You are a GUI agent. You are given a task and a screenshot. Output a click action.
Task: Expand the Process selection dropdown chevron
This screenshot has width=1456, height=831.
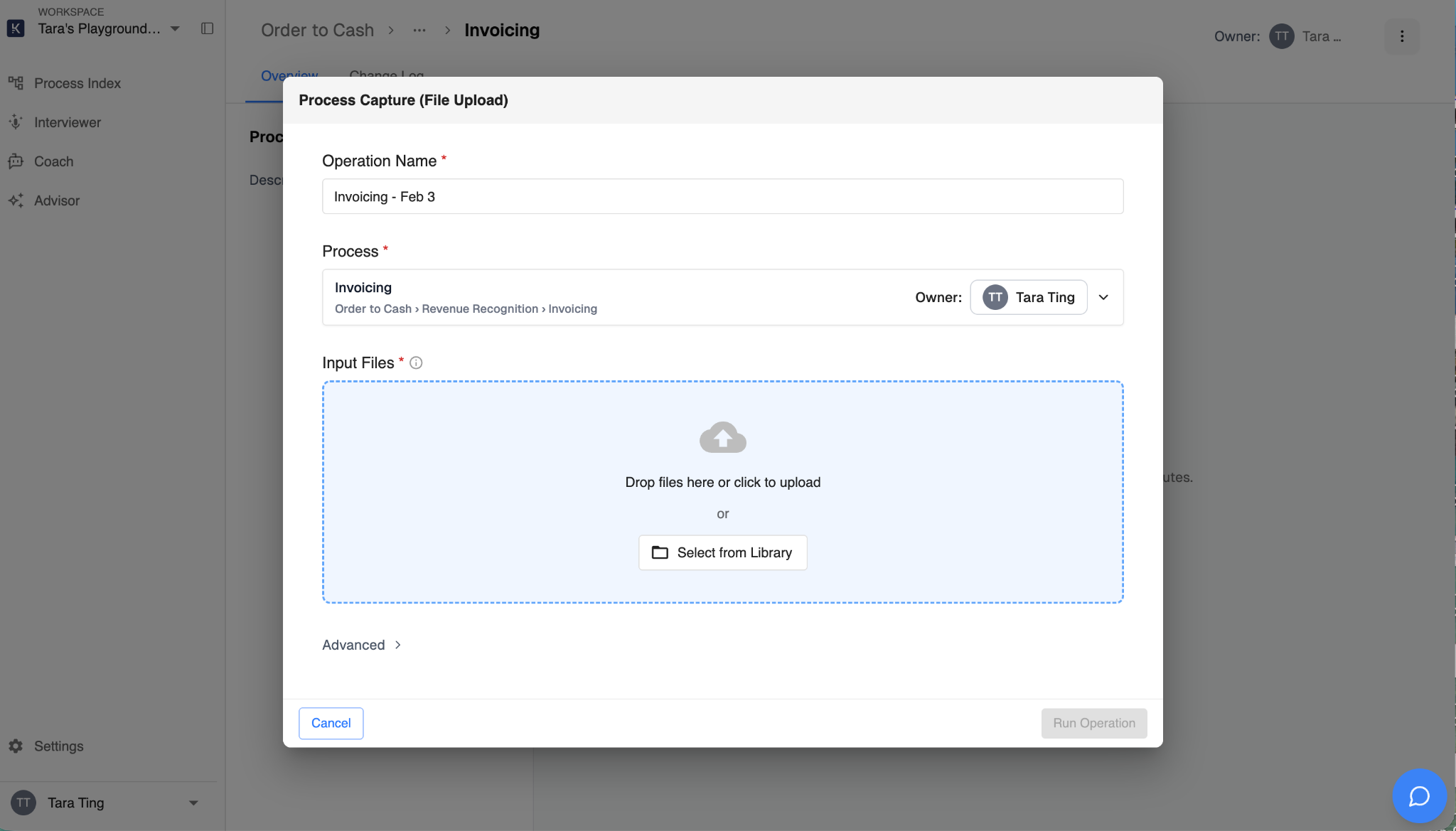click(x=1103, y=297)
